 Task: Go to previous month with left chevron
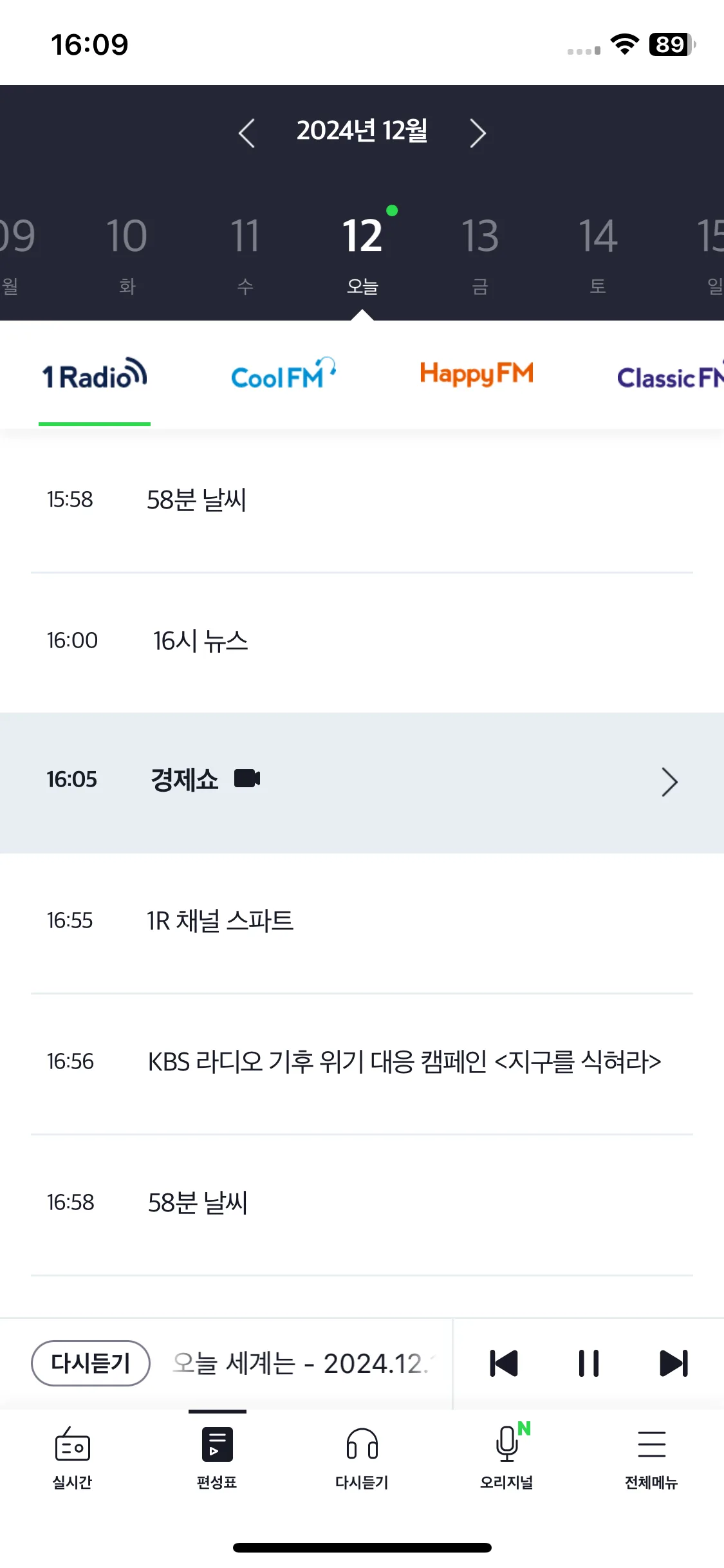(246, 133)
